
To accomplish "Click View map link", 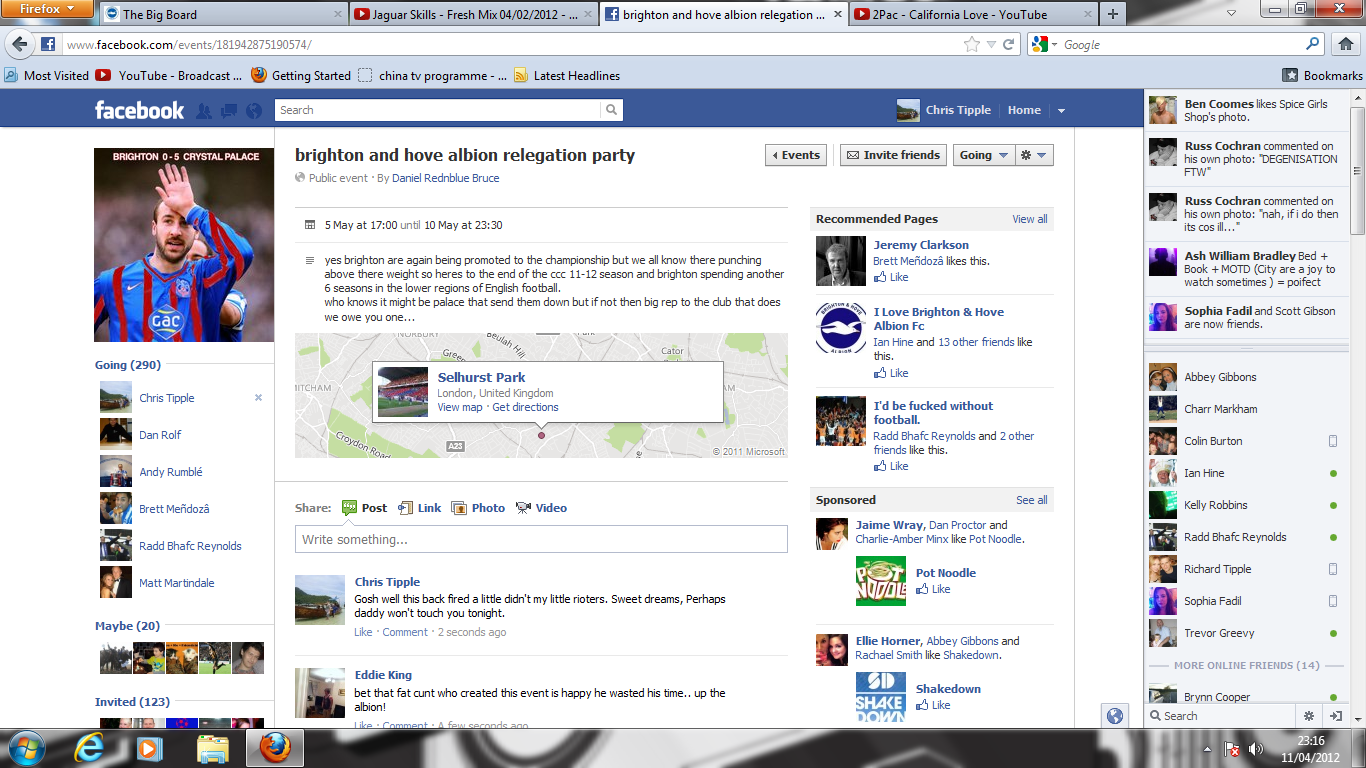I will pos(460,407).
